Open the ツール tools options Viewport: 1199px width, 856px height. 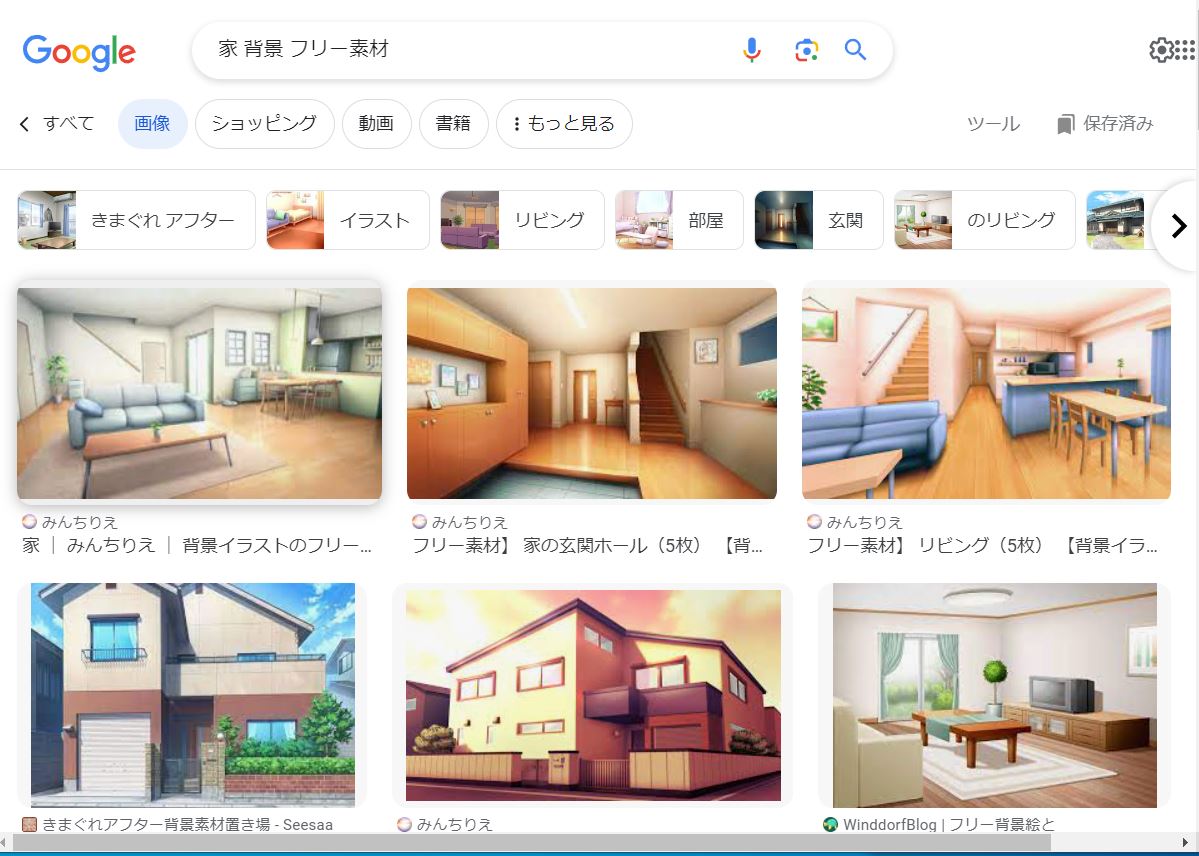(993, 124)
